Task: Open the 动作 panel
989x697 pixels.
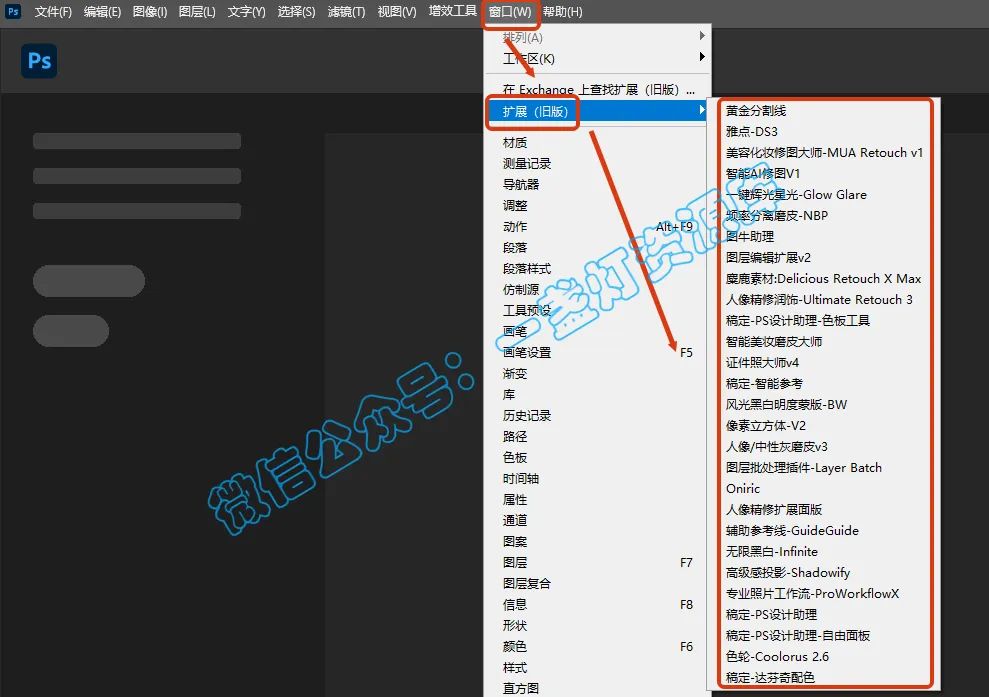Action: pyautogui.click(x=597, y=226)
